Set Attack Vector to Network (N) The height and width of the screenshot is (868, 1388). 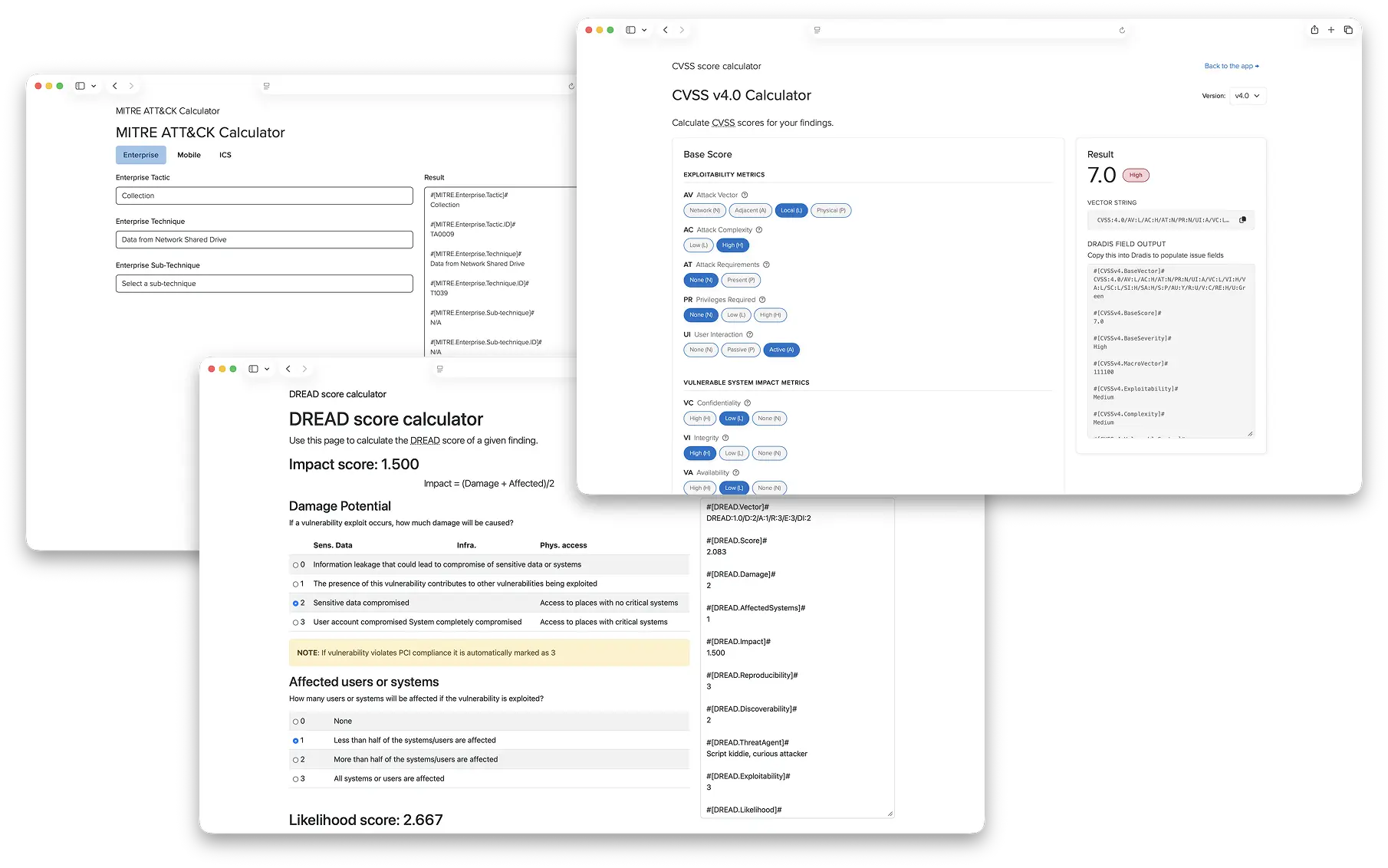pyautogui.click(x=705, y=210)
